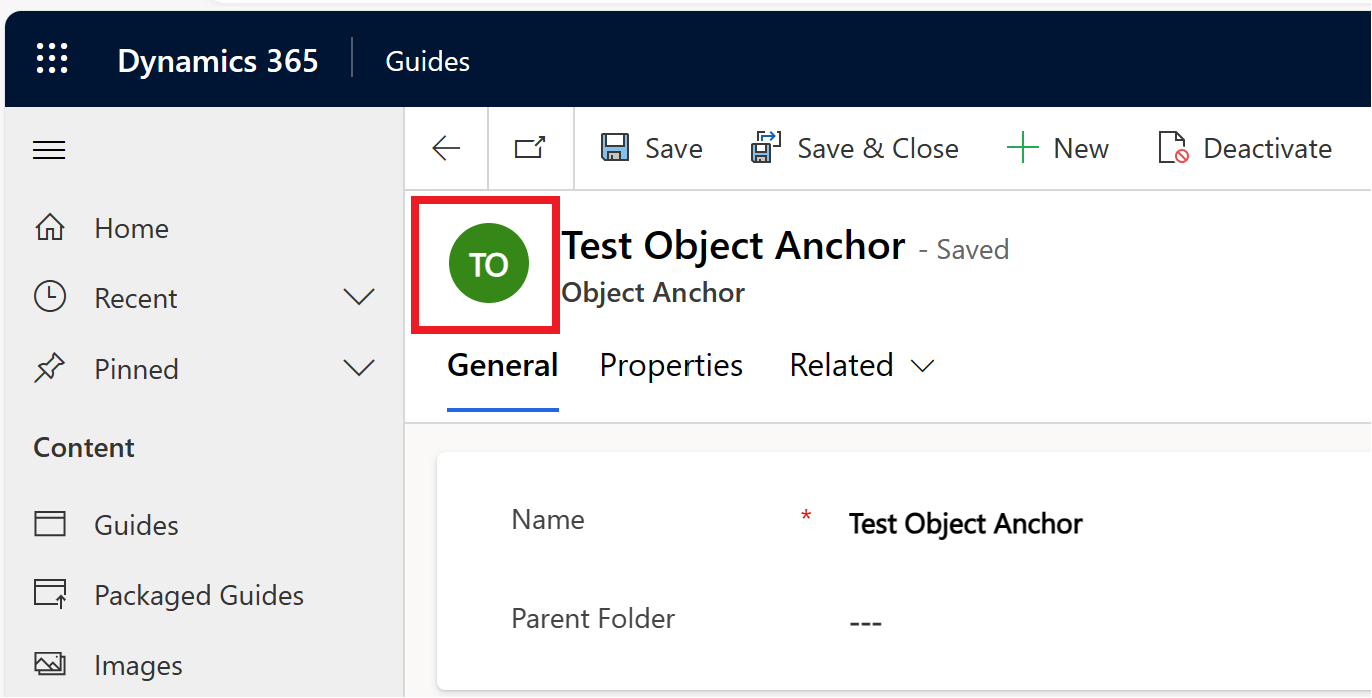This screenshot has width=1372, height=698.
Task: Click the green TO record avatar
Action: (x=489, y=264)
